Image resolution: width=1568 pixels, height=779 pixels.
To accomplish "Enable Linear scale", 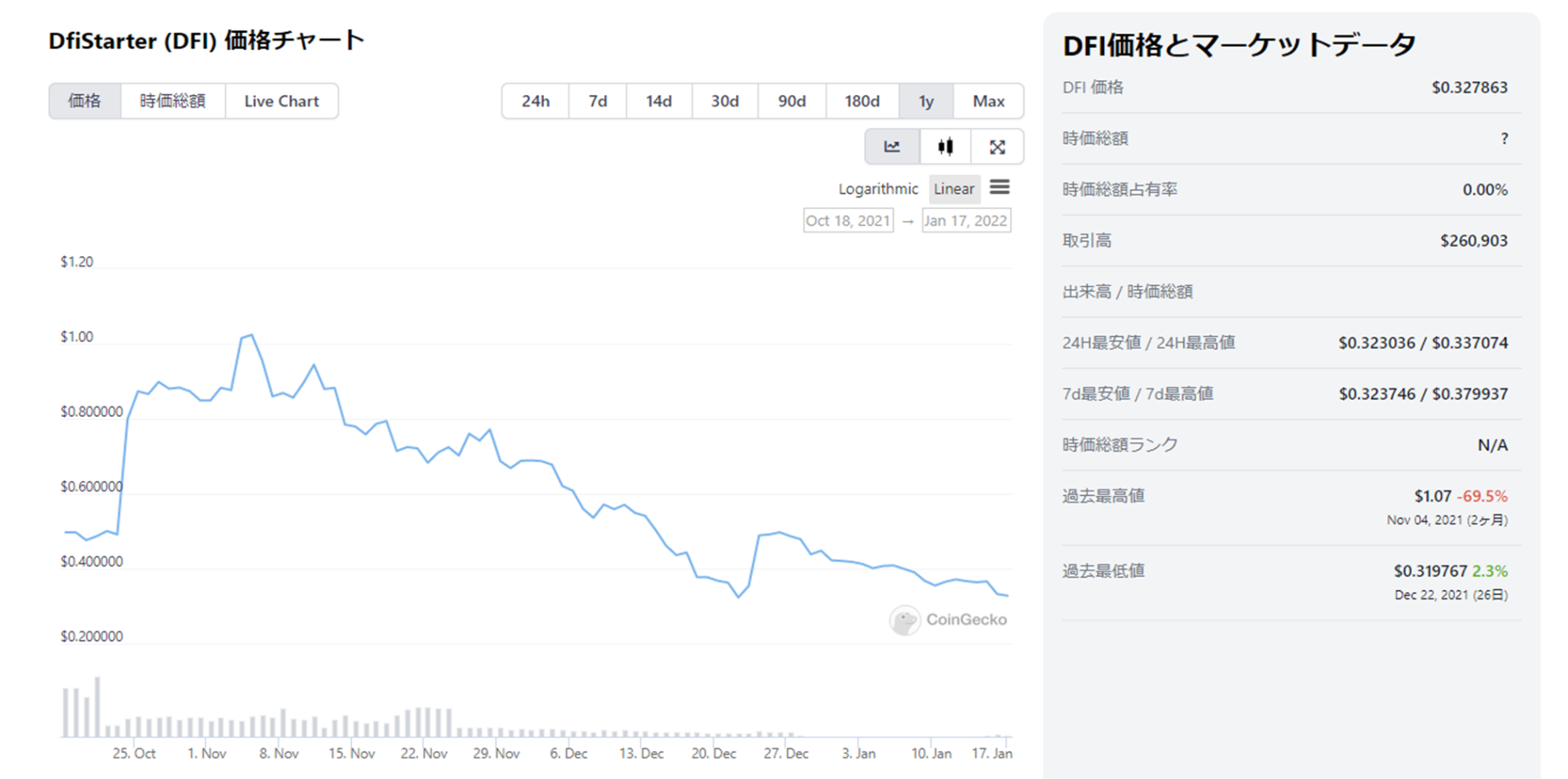I will point(954,189).
